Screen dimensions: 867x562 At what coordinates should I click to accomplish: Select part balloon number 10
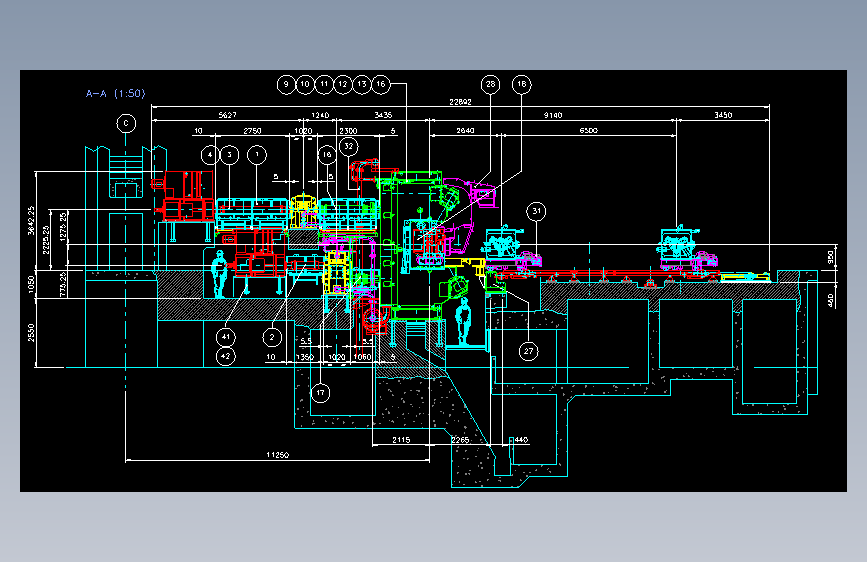coord(305,84)
